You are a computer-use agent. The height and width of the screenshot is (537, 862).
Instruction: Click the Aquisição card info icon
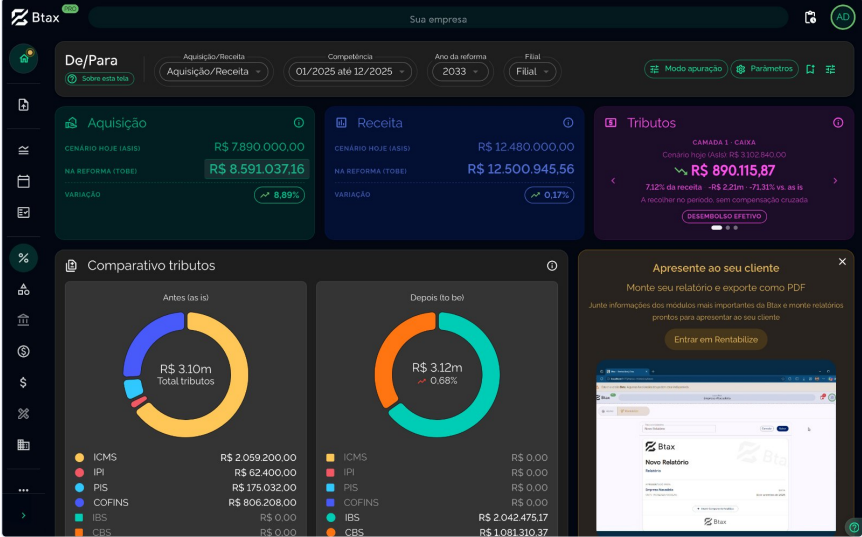tap(299, 123)
